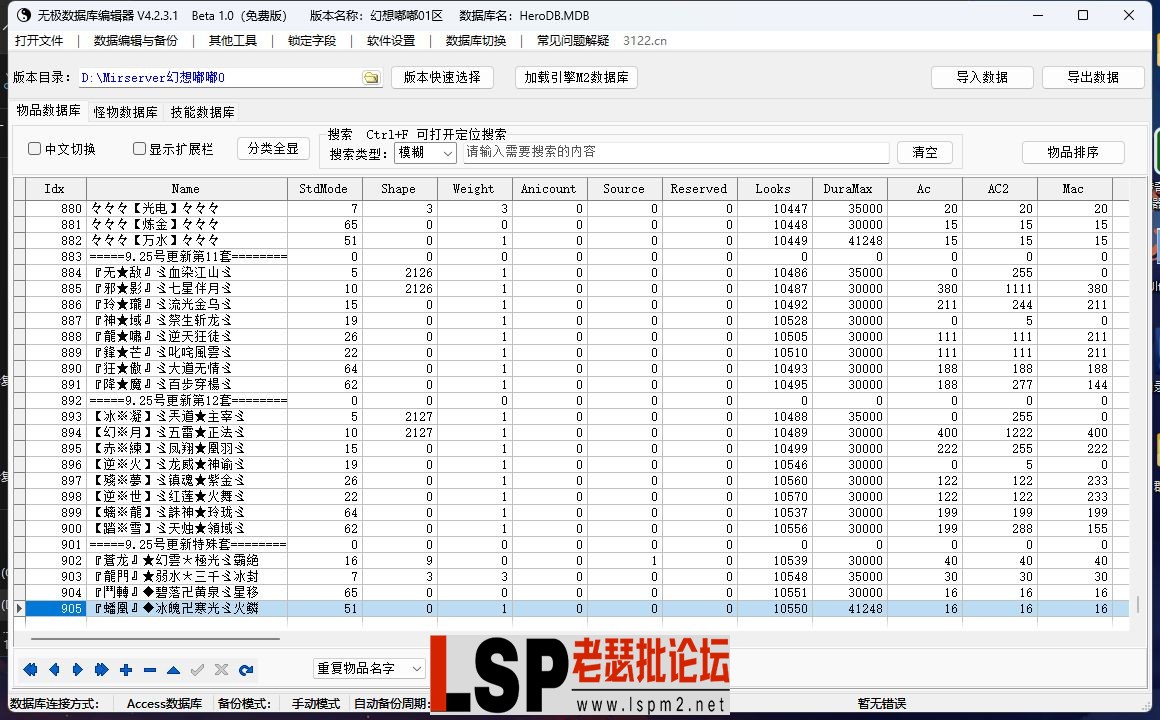Open the folder browse icon beside 版本目录
This screenshot has width=1160, height=720.
click(x=371, y=76)
